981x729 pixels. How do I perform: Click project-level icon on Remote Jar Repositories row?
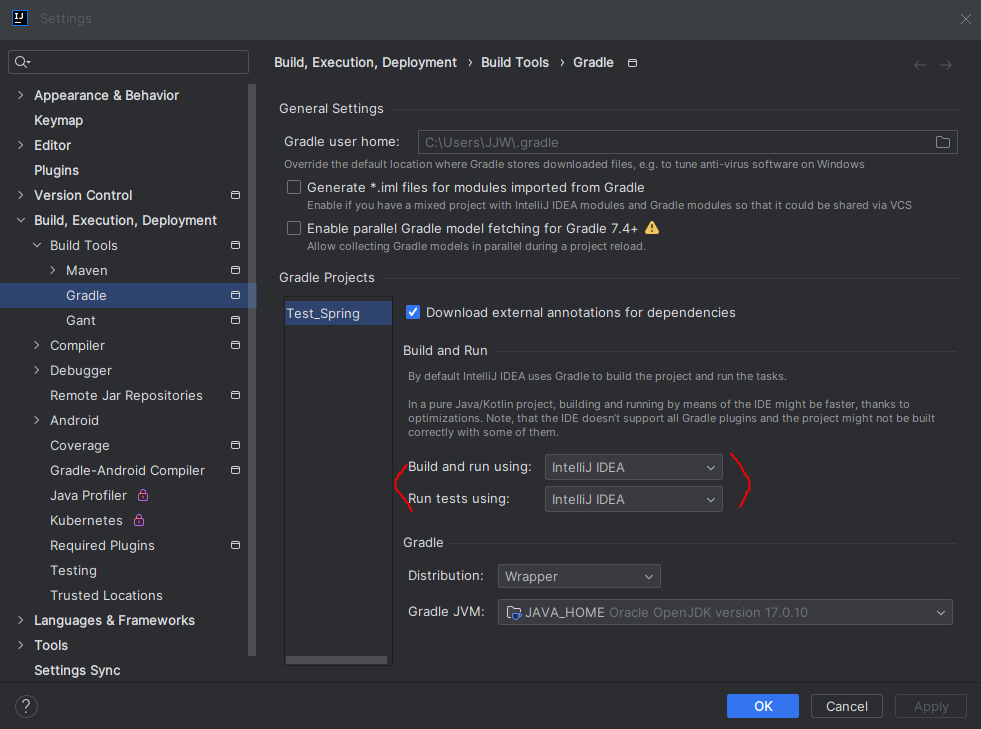235,395
